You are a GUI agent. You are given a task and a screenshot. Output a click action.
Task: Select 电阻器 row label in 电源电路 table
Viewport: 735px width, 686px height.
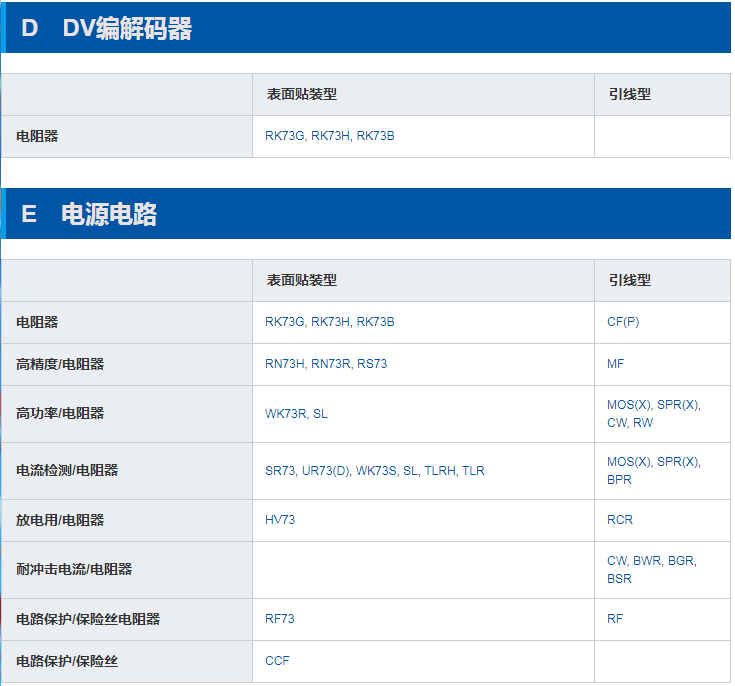point(37,323)
